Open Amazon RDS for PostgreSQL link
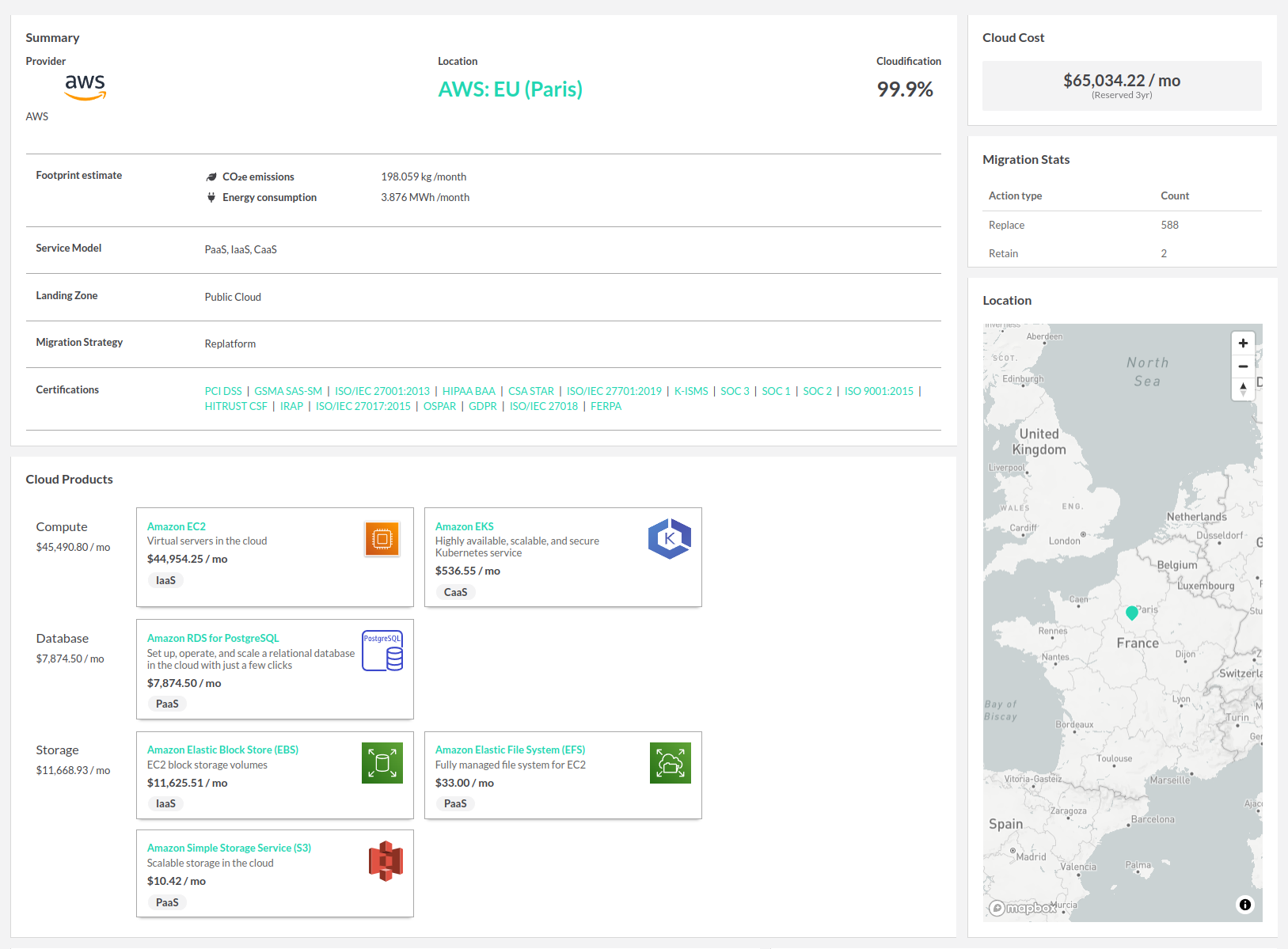This screenshot has width=1288, height=949. (x=213, y=638)
